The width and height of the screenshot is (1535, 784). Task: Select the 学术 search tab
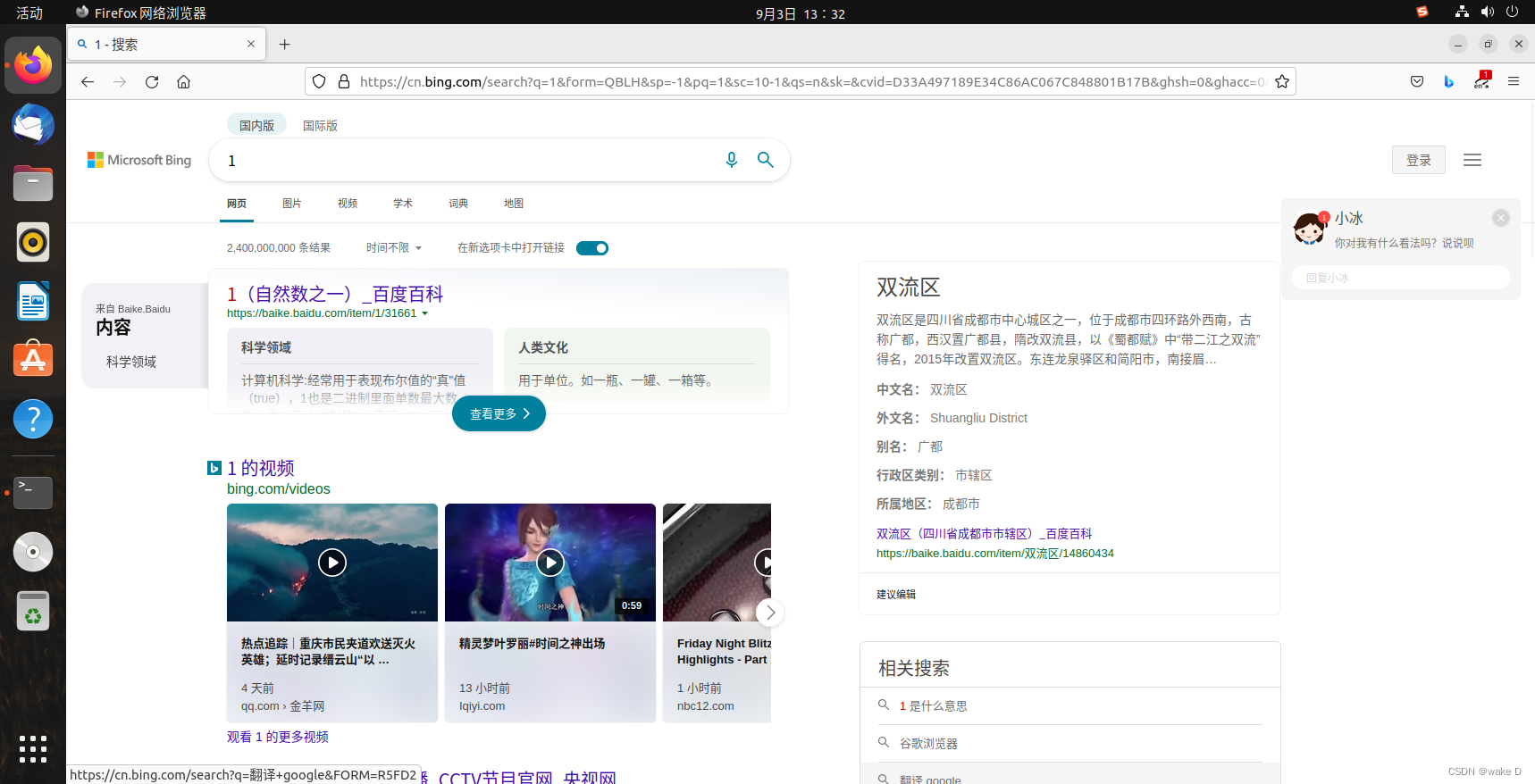(x=403, y=204)
